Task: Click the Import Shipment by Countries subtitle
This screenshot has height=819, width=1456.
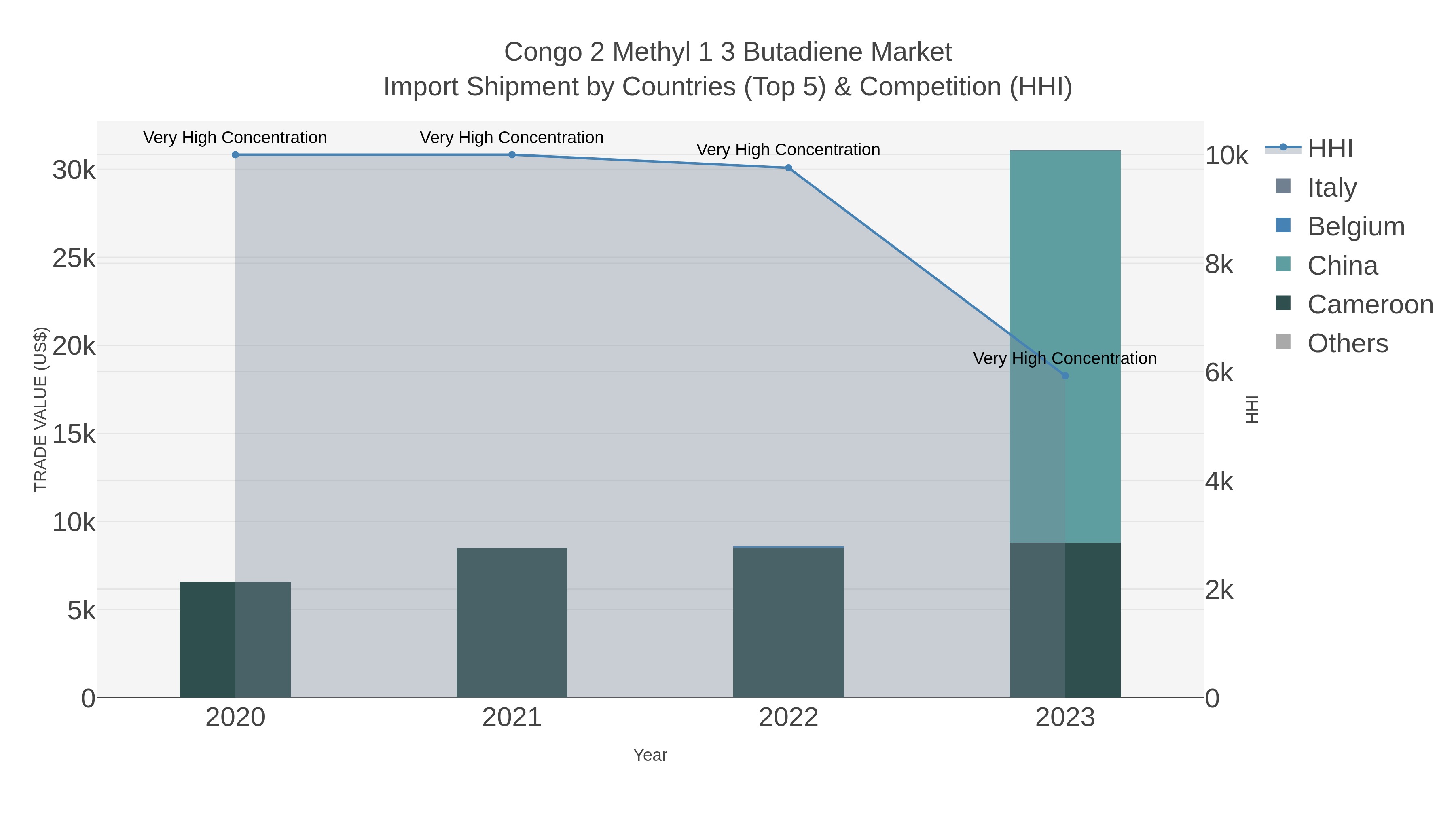Action: 728,87
